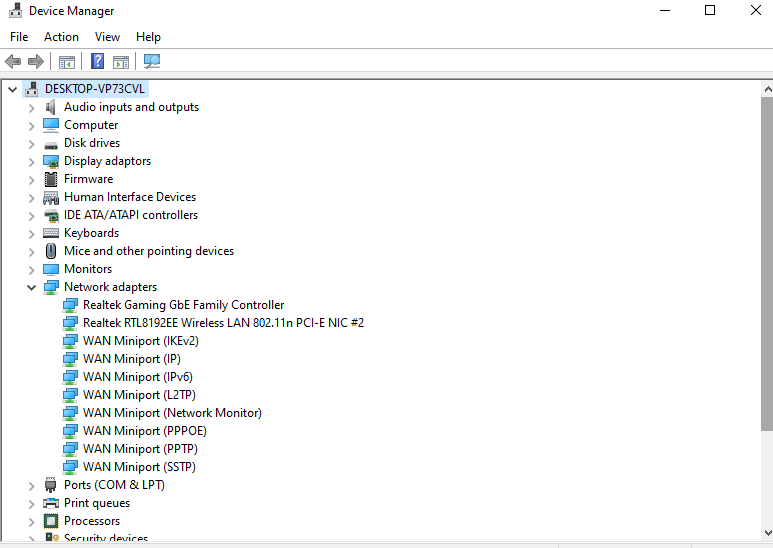Click the Forward arrow toolbar icon
The height and width of the screenshot is (548, 773).
(35, 62)
